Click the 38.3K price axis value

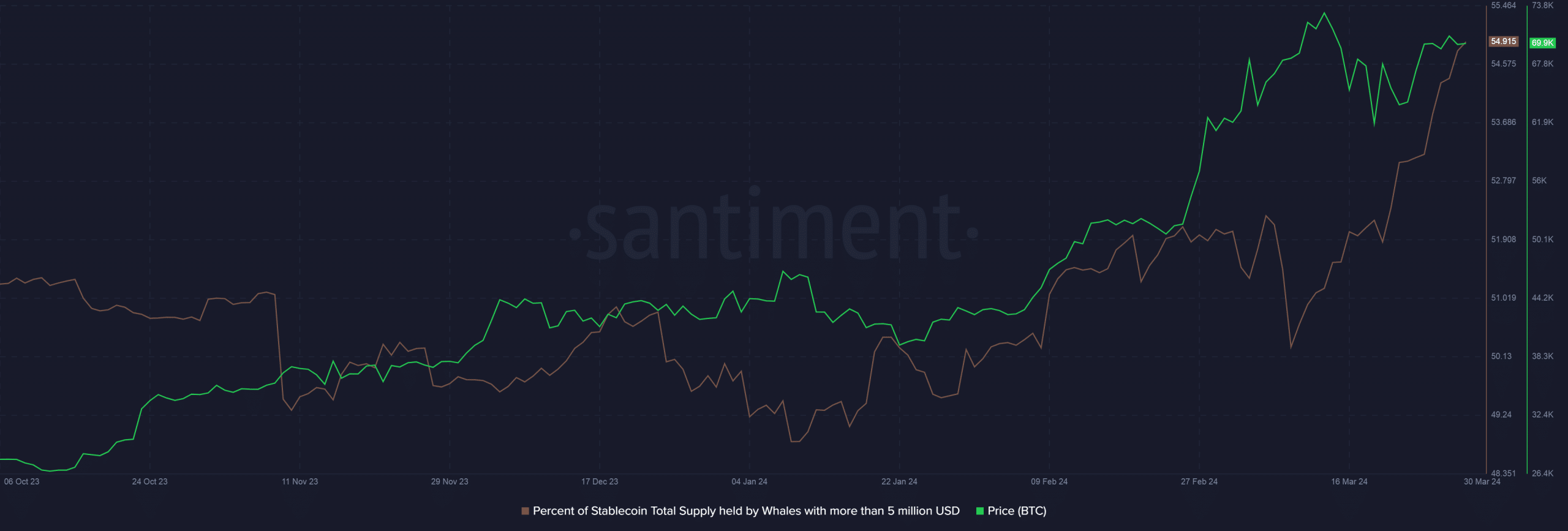point(1542,356)
